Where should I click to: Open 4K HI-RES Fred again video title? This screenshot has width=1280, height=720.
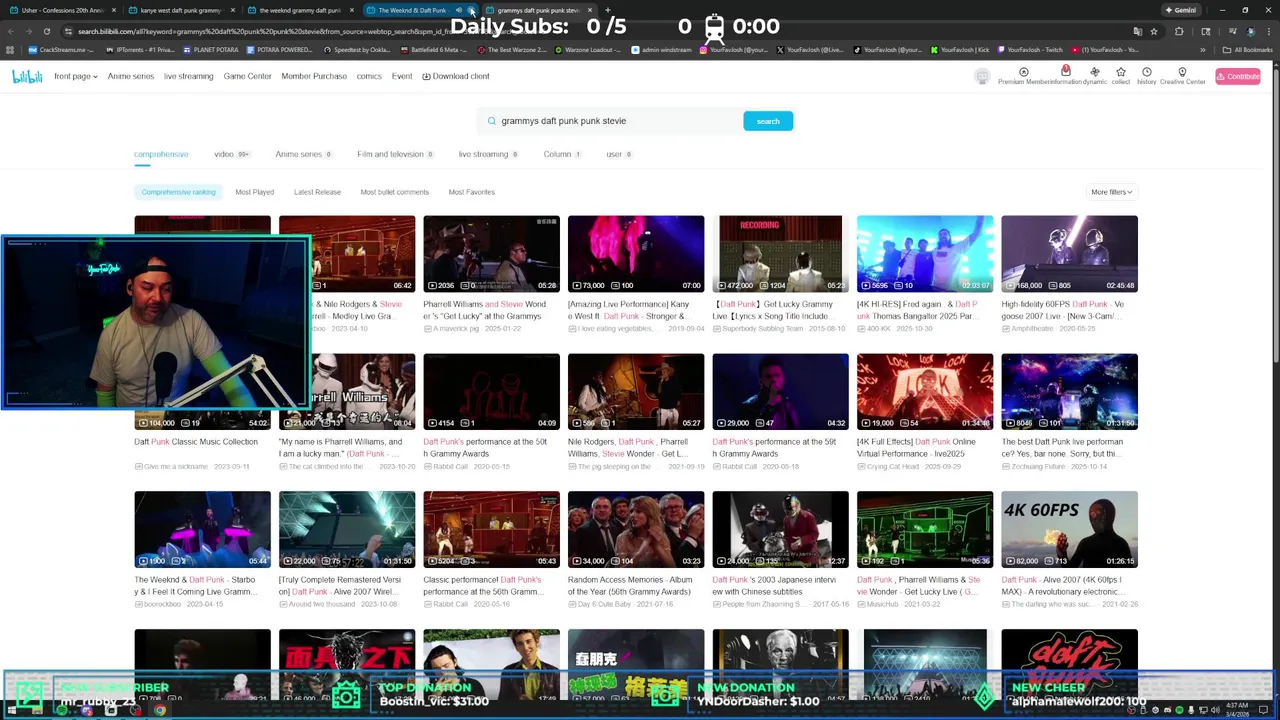point(918,310)
